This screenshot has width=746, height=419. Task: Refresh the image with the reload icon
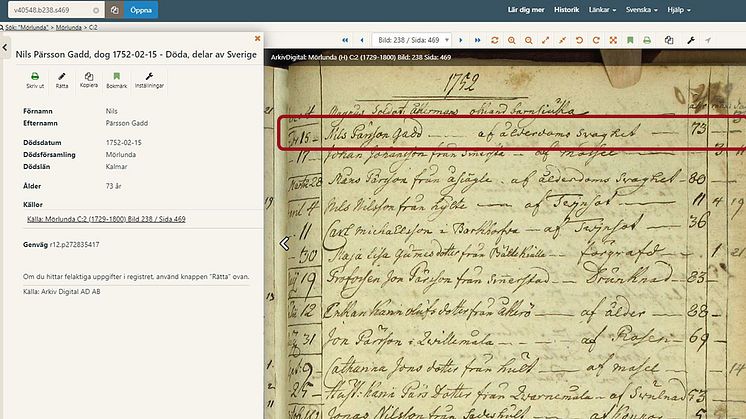(x=494, y=40)
